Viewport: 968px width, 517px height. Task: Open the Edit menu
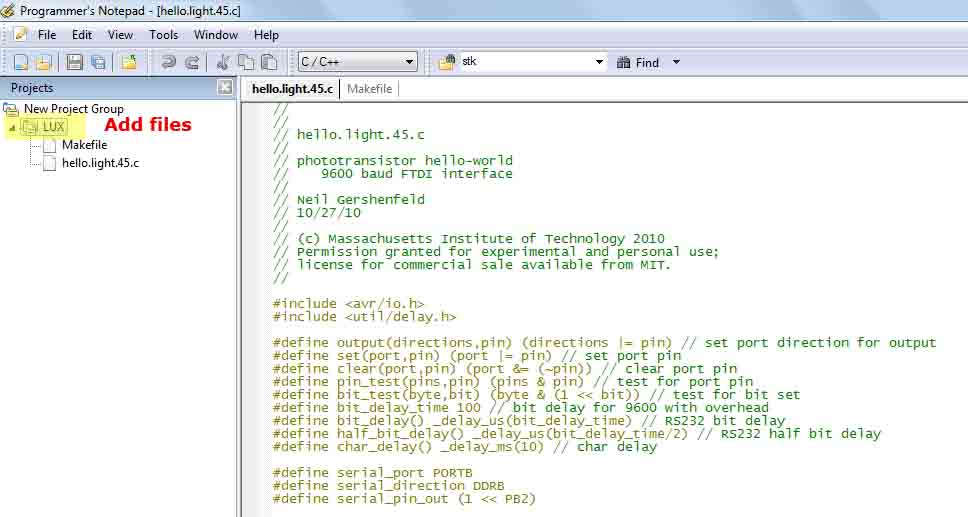[81, 35]
